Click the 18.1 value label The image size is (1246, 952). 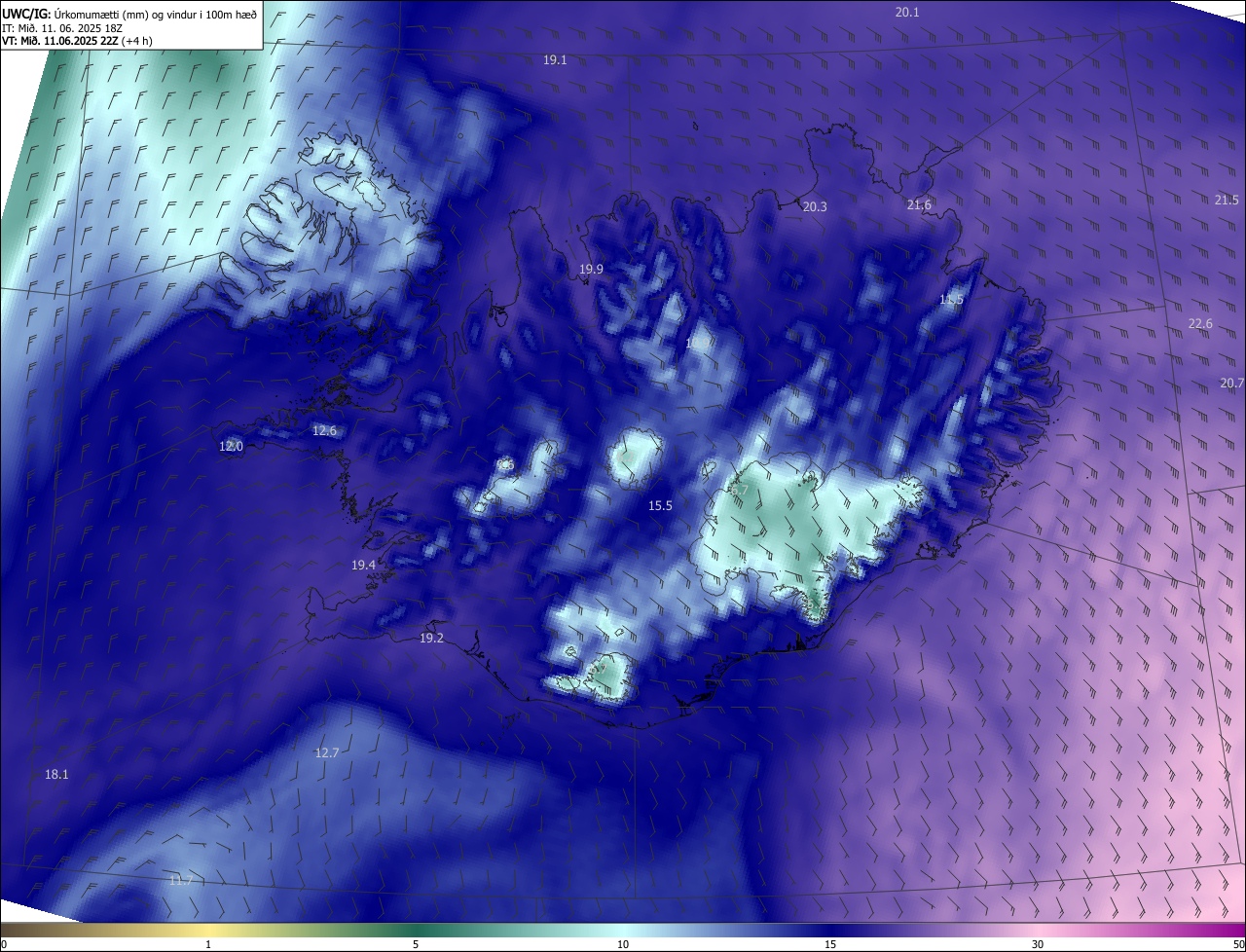click(56, 774)
